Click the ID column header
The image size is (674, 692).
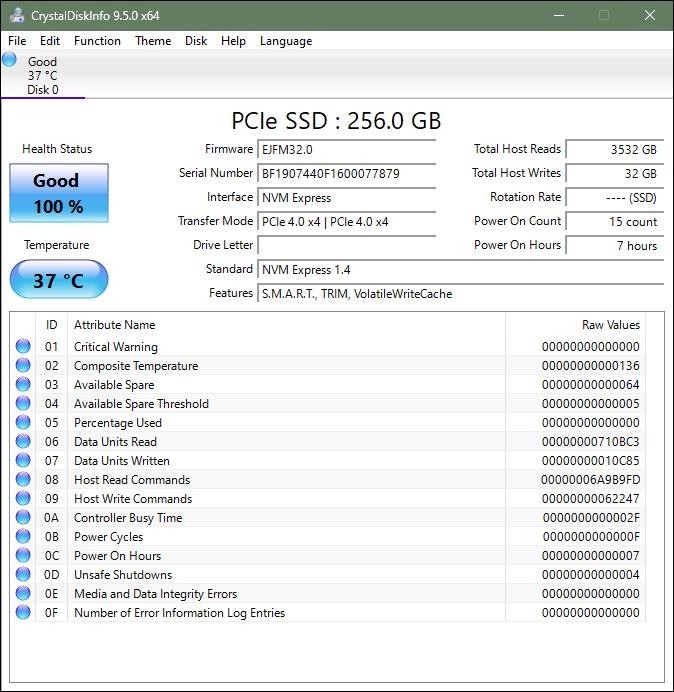(x=51, y=325)
